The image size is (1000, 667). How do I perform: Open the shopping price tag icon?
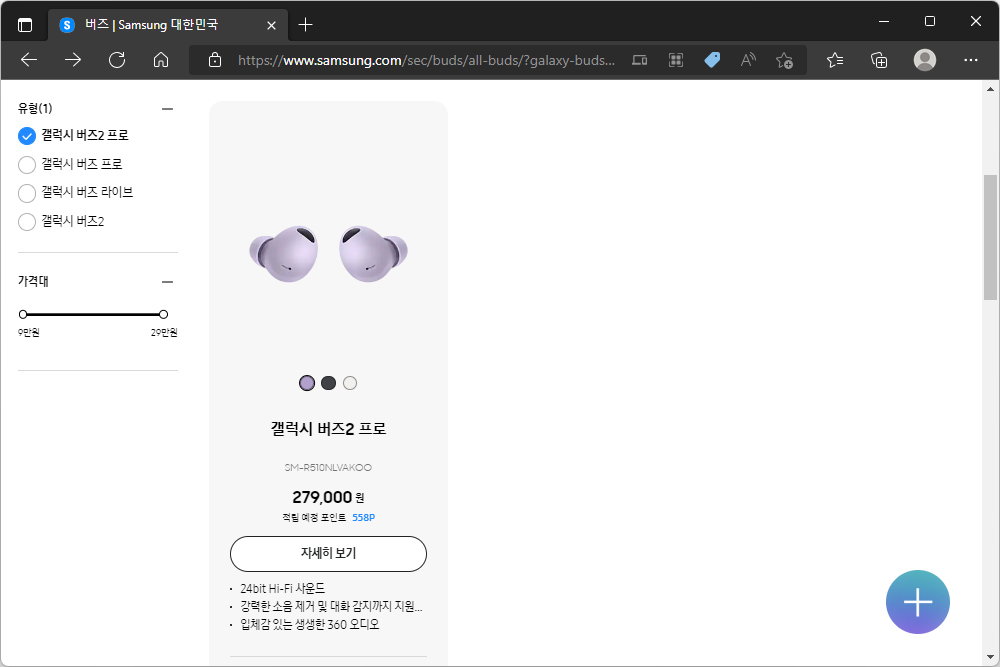pos(712,60)
